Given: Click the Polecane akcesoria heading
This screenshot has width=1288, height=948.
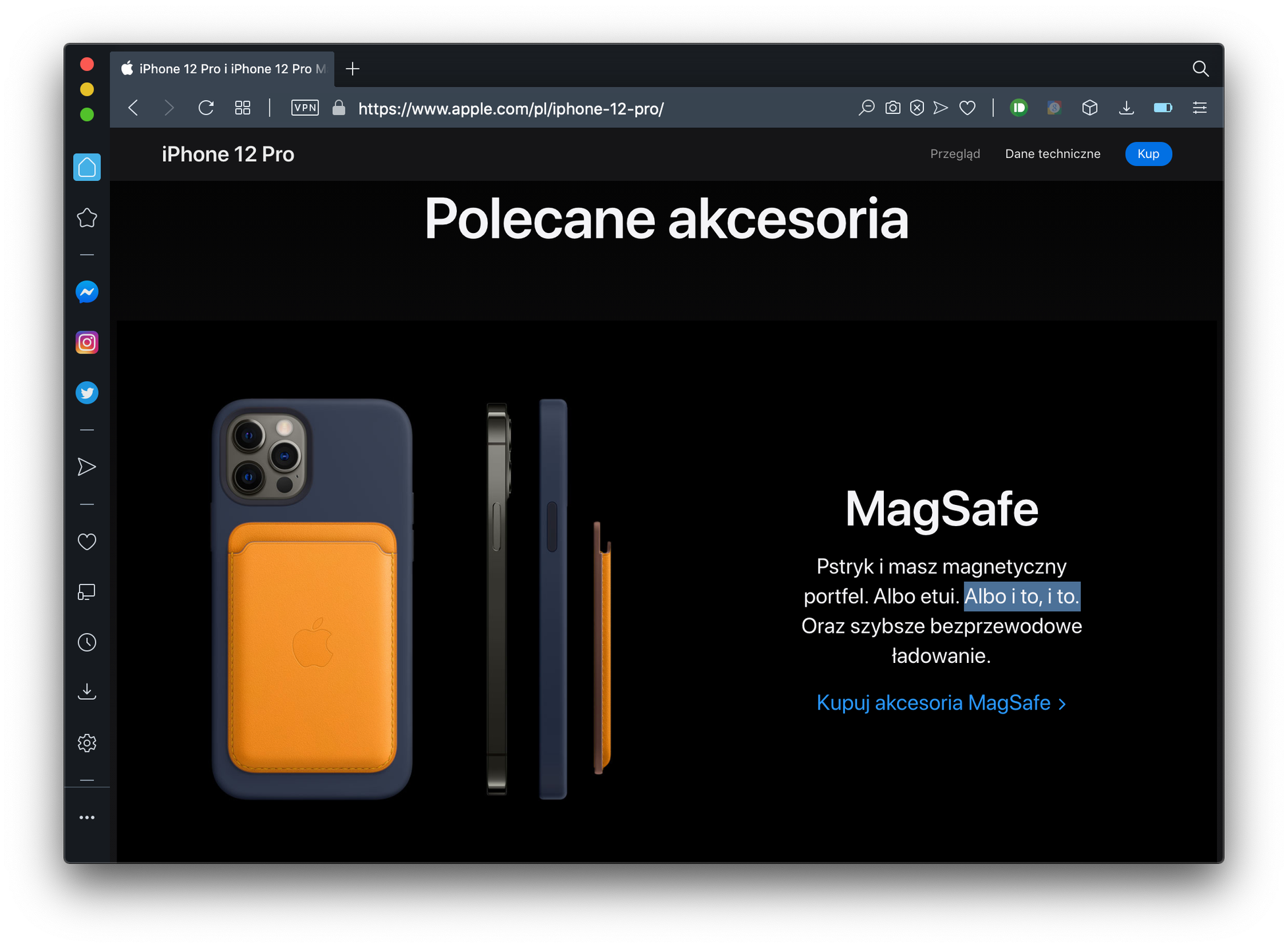Looking at the screenshot, I should pyautogui.click(x=666, y=219).
